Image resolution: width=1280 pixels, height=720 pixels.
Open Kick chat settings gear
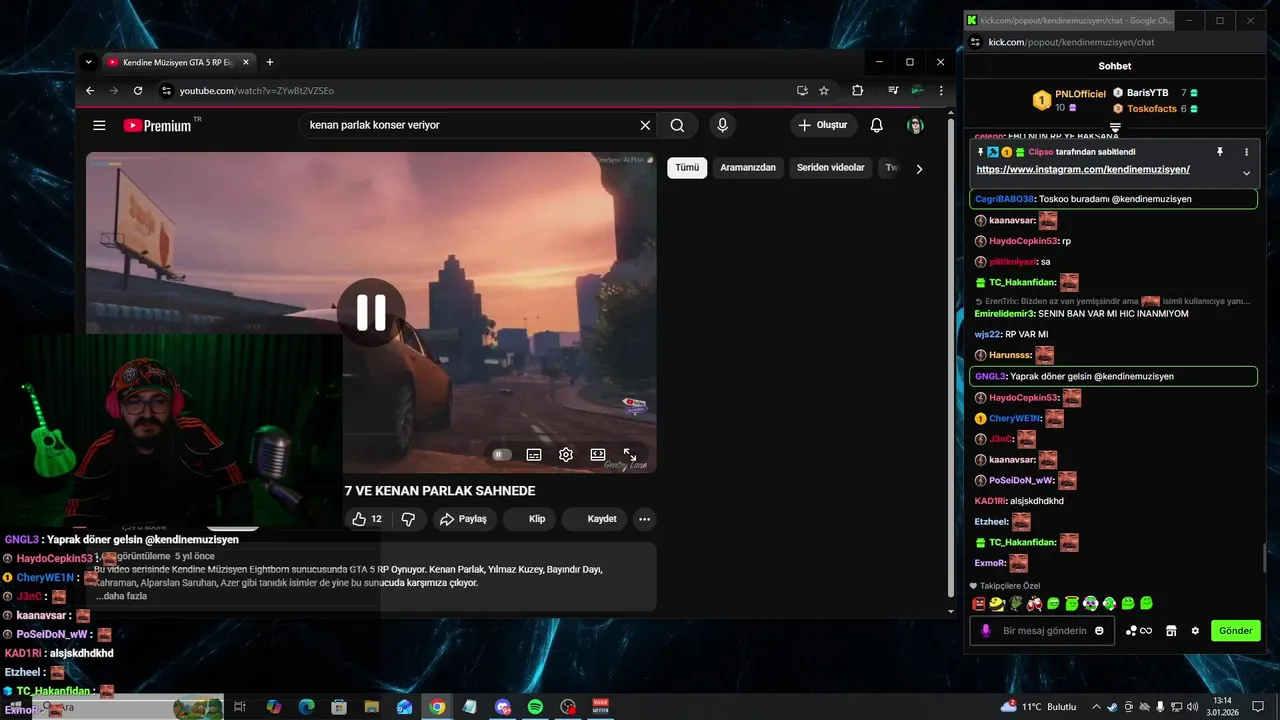click(1195, 631)
